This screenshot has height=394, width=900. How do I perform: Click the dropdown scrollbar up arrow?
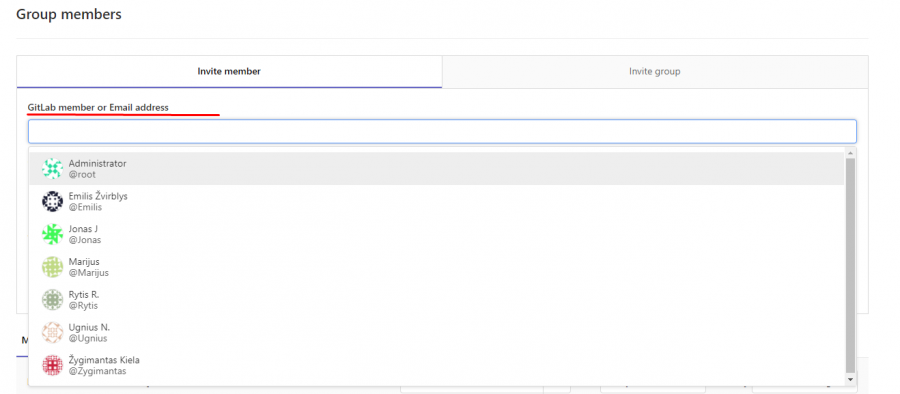point(851,153)
